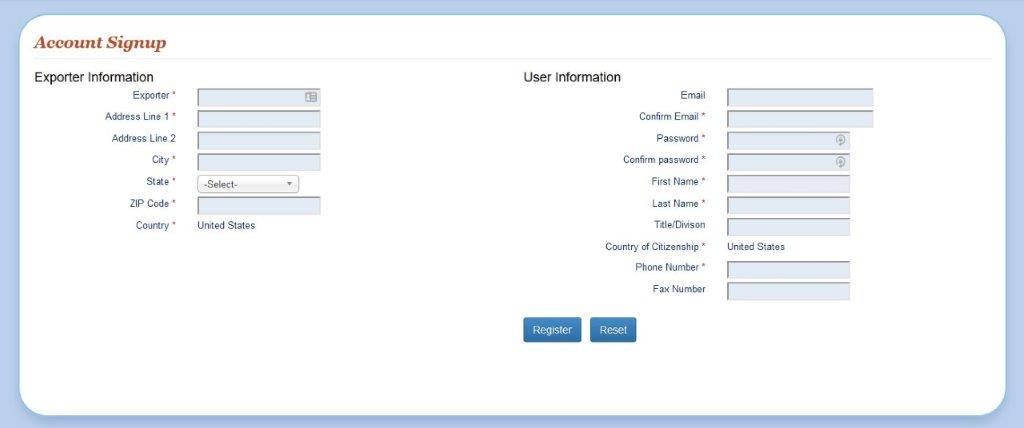Viewport: 1024px width, 428px height.
Task: Click the Fax Number label
Action: coord(679,289)
